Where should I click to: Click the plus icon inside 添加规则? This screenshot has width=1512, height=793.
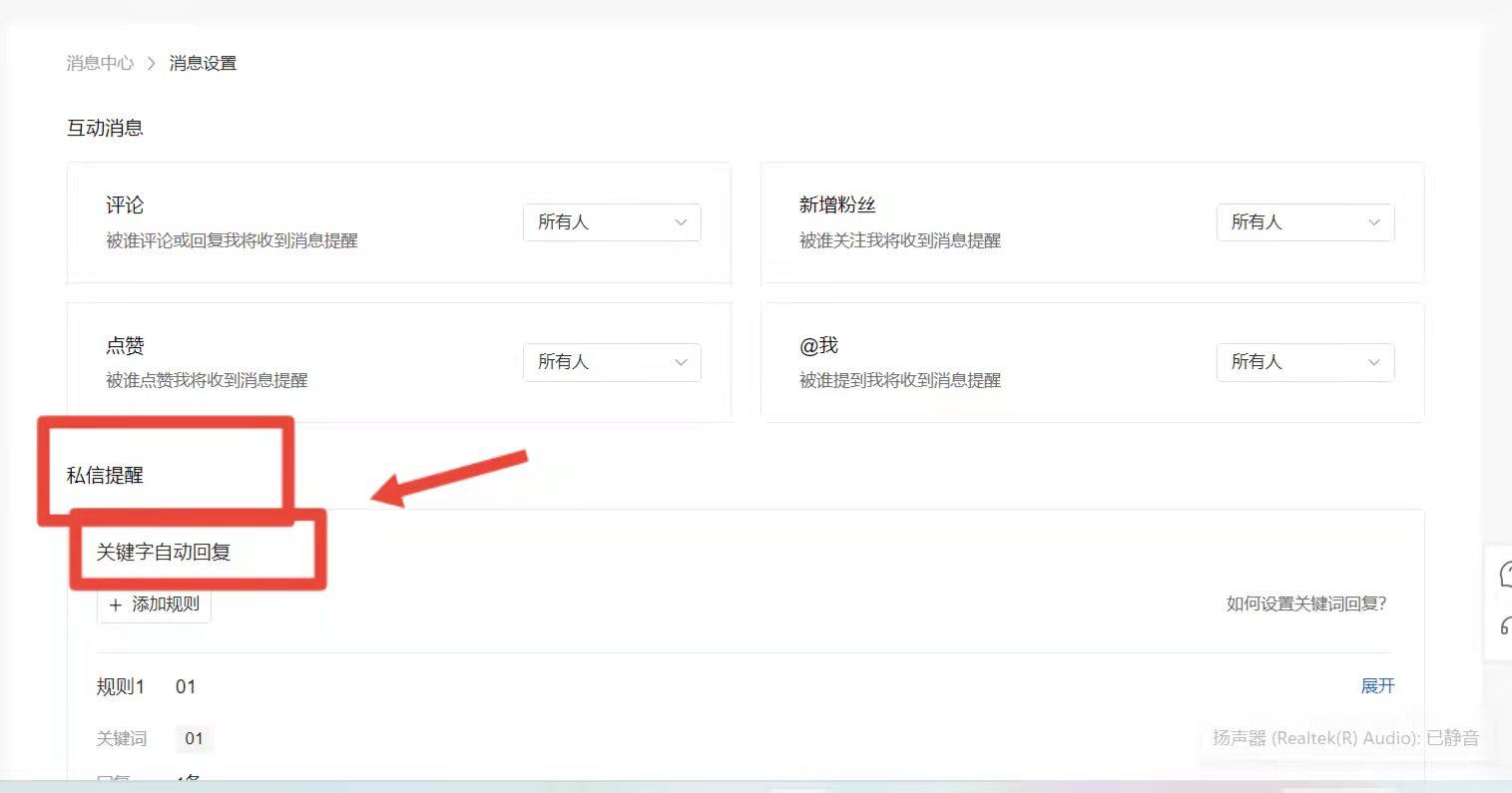pos(116,604)
